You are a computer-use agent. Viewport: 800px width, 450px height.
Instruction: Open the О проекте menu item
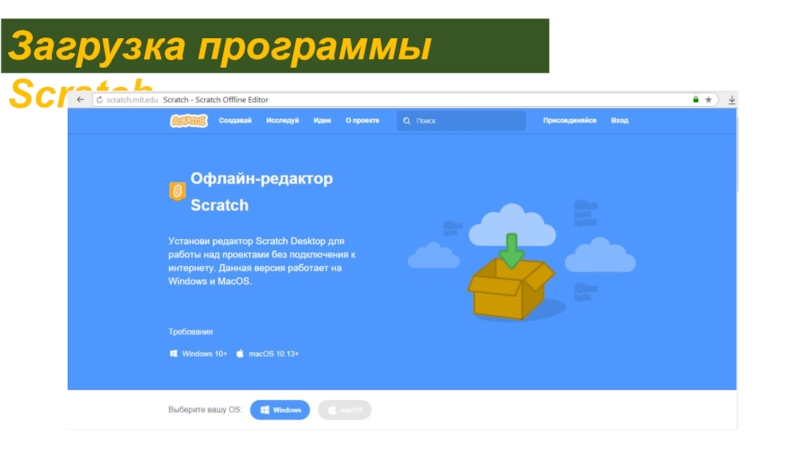362,120
